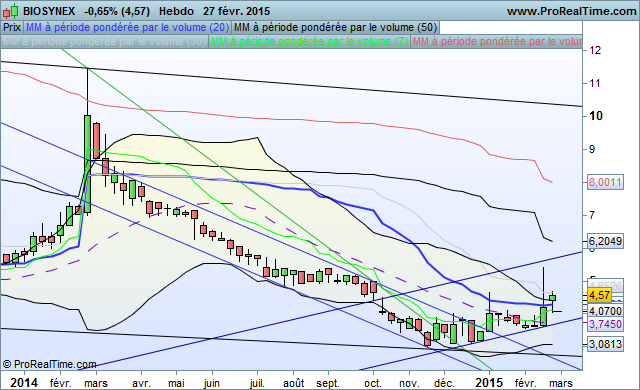Select the Prix indicator tab
This screenshot has width=640, height=390.
pos(12,27)
